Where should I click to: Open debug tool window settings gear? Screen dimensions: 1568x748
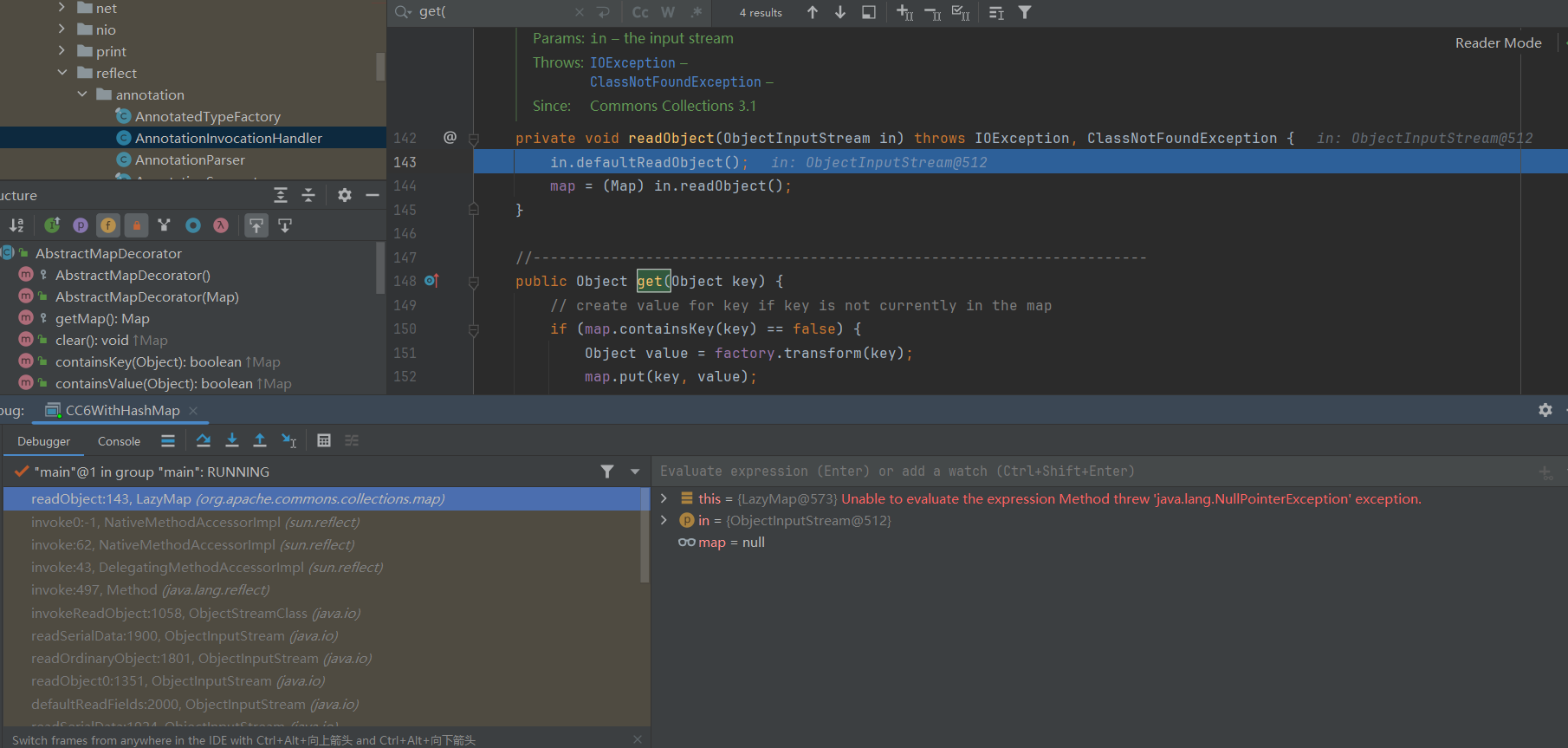(1545, 410)
